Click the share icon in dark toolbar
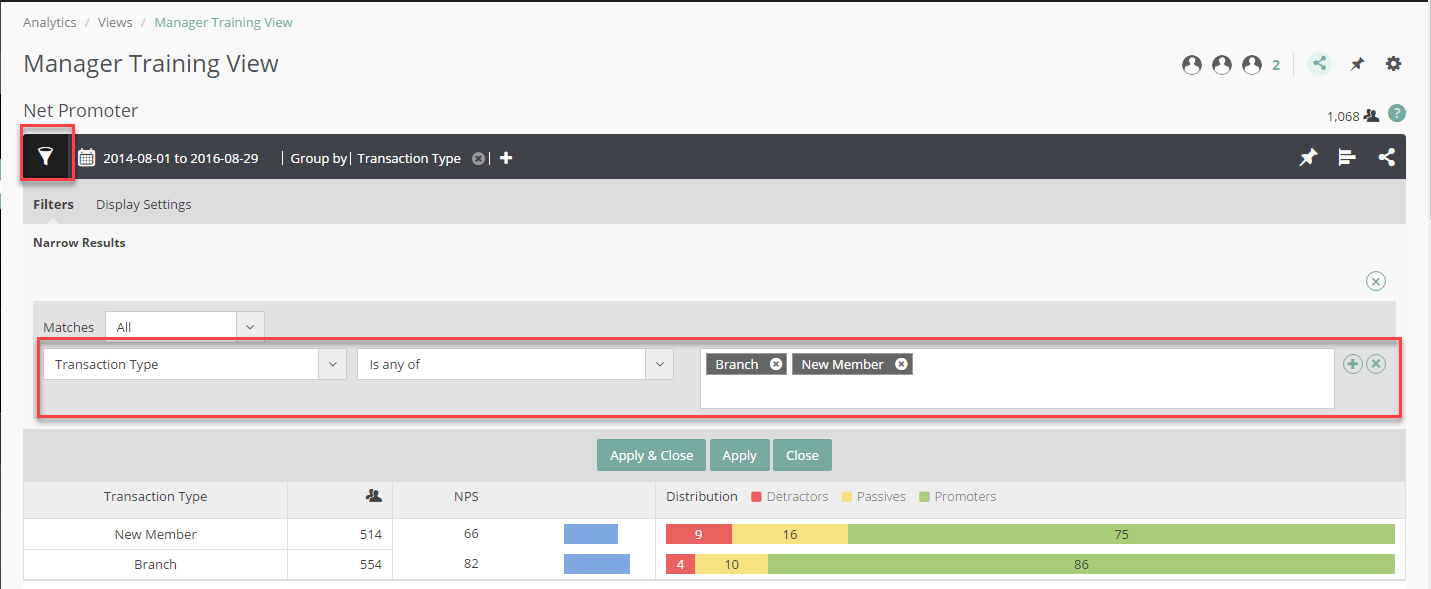Screen dimensions: 1431x589 [1386, 158]
